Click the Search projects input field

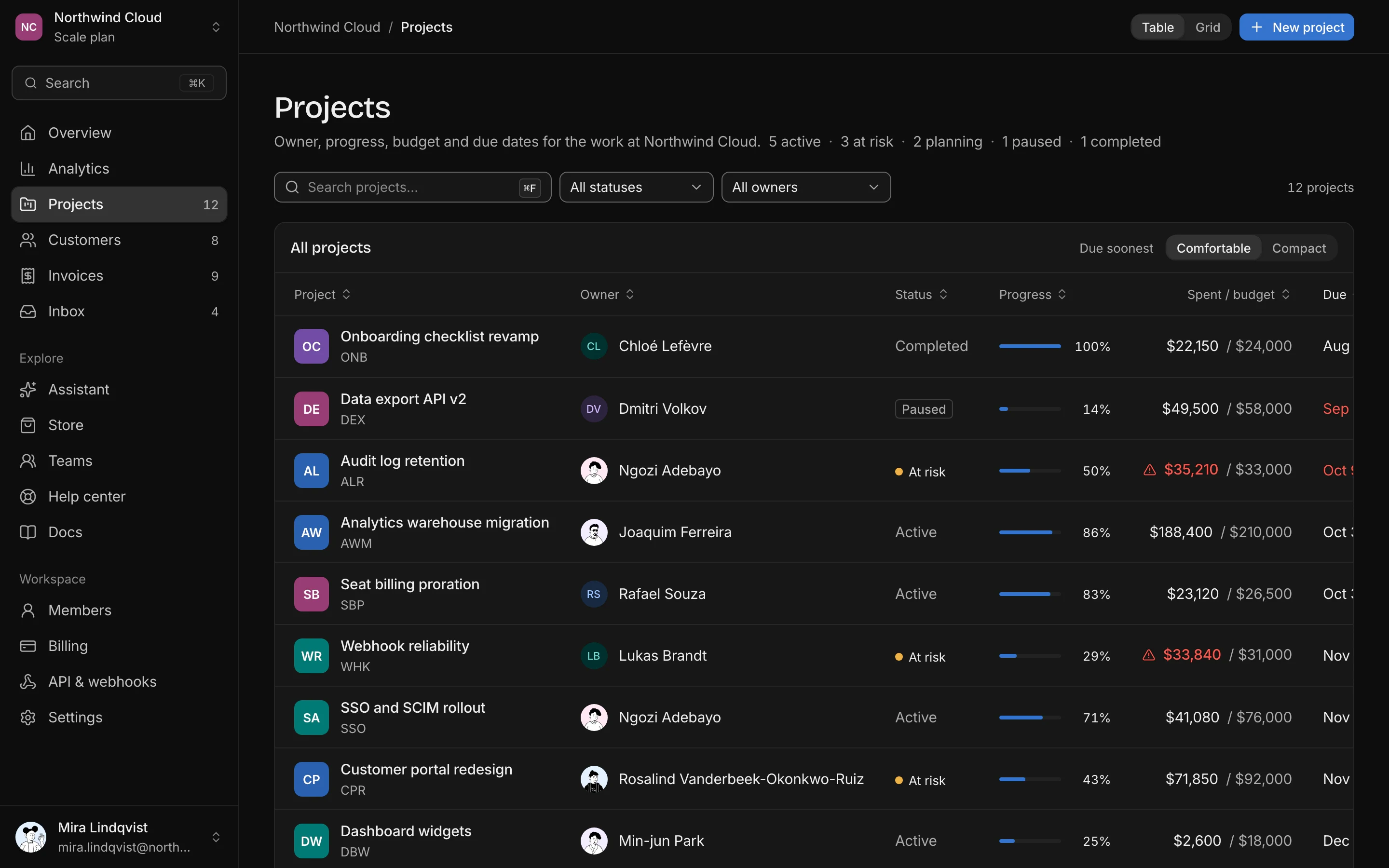coord(412,187)
